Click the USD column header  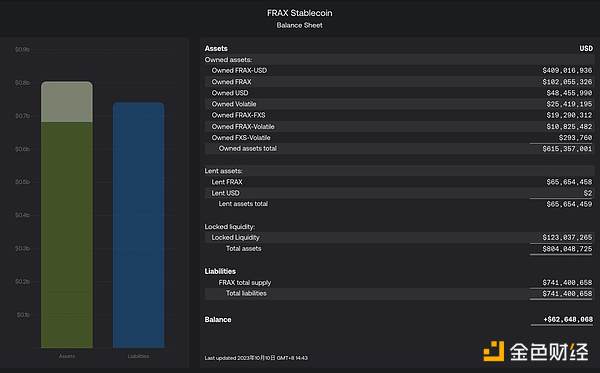586,49
